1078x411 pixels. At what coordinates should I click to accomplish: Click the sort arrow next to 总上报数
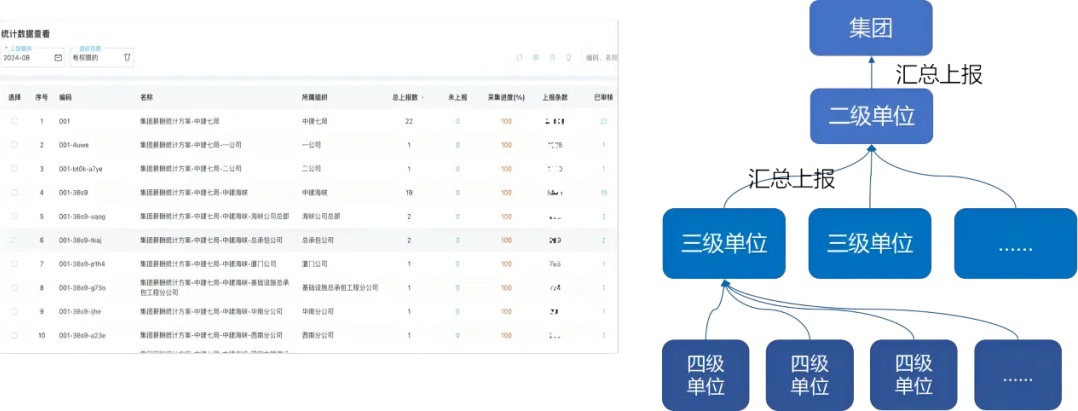click(x=422, y=97)
